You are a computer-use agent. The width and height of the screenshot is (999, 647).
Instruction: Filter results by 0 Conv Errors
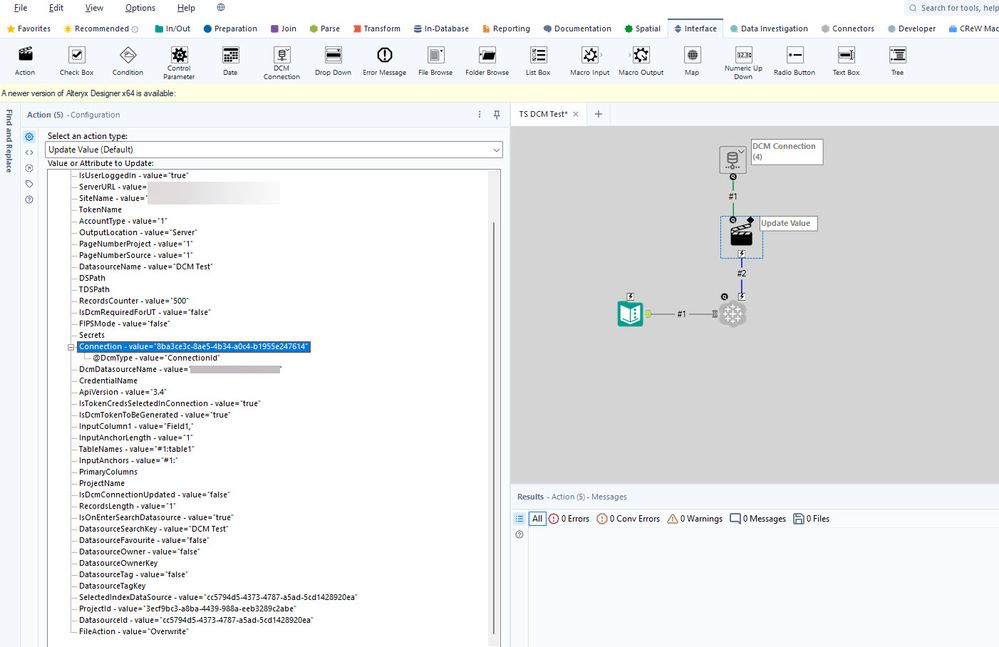(x=628, y=519)
